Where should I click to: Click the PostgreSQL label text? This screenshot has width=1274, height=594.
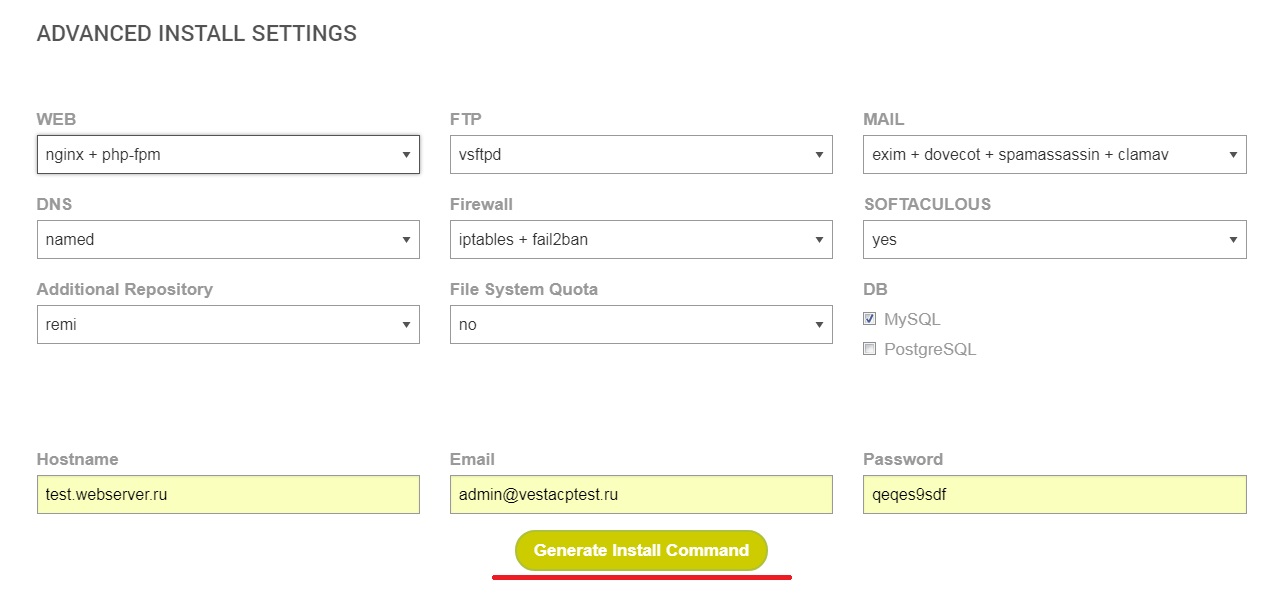point(930,350)
